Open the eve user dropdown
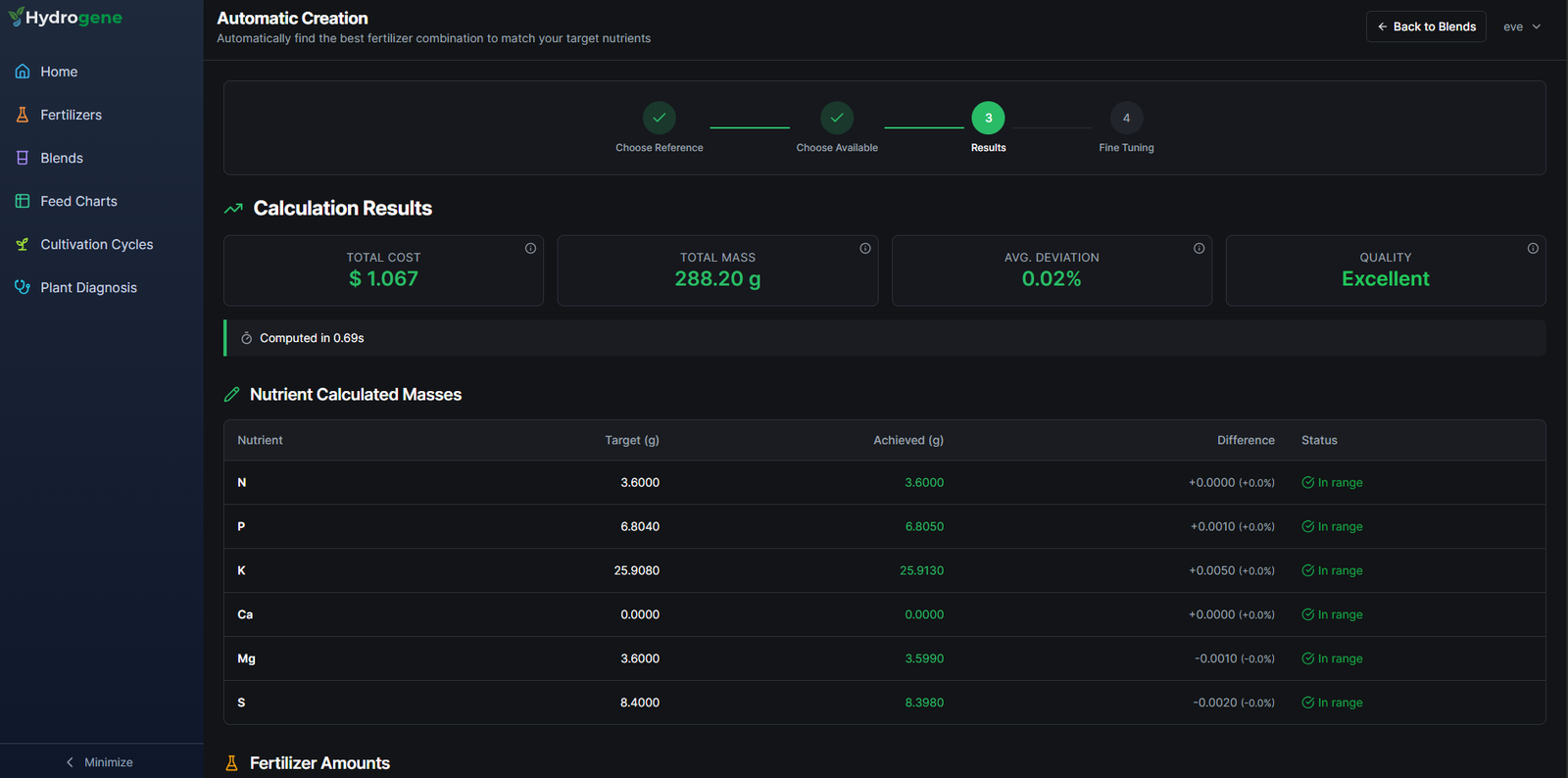This screenshot has width=1568, height=778. pyautogui.click(x=1522, y=26)
